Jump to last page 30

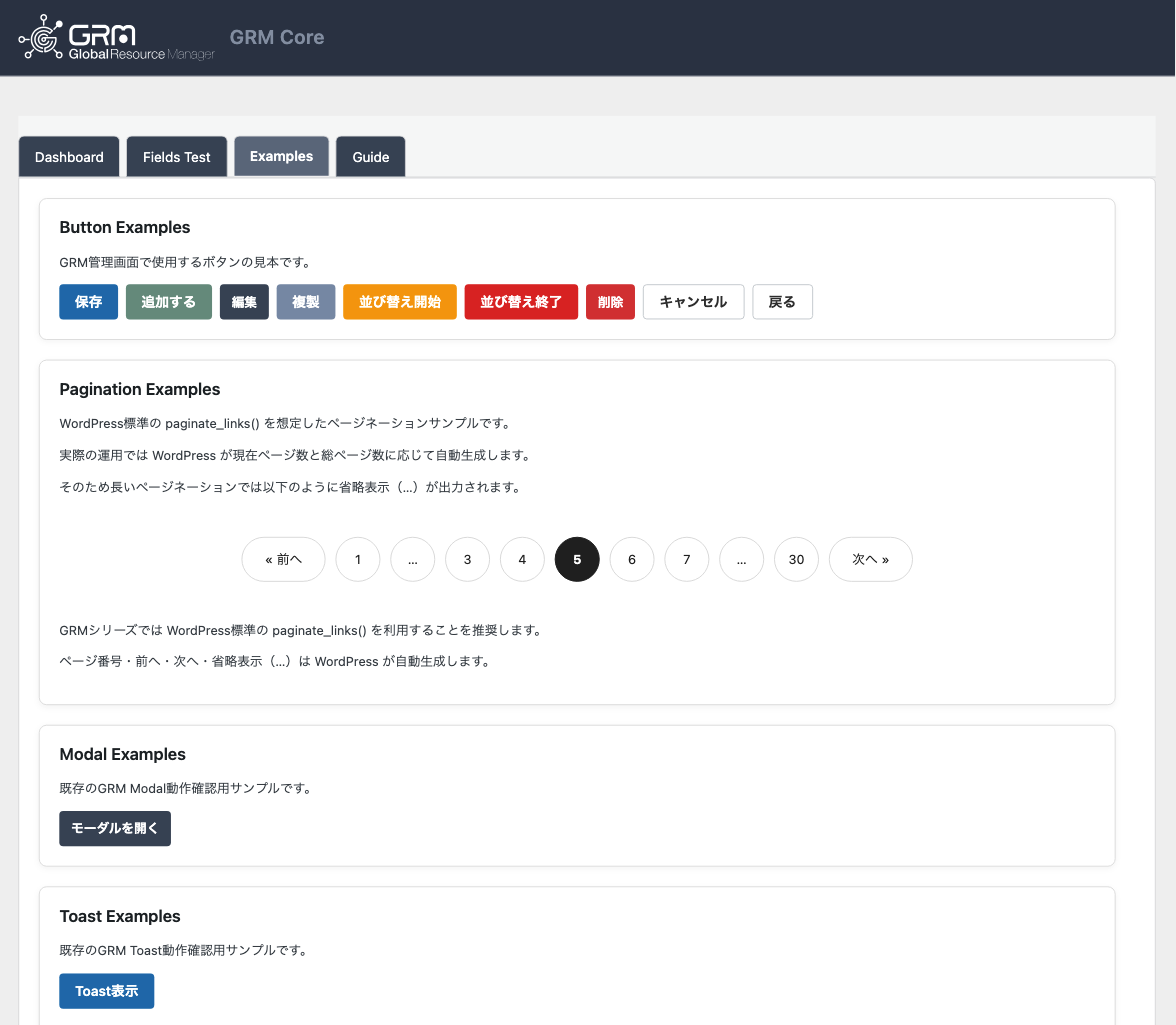796,559
